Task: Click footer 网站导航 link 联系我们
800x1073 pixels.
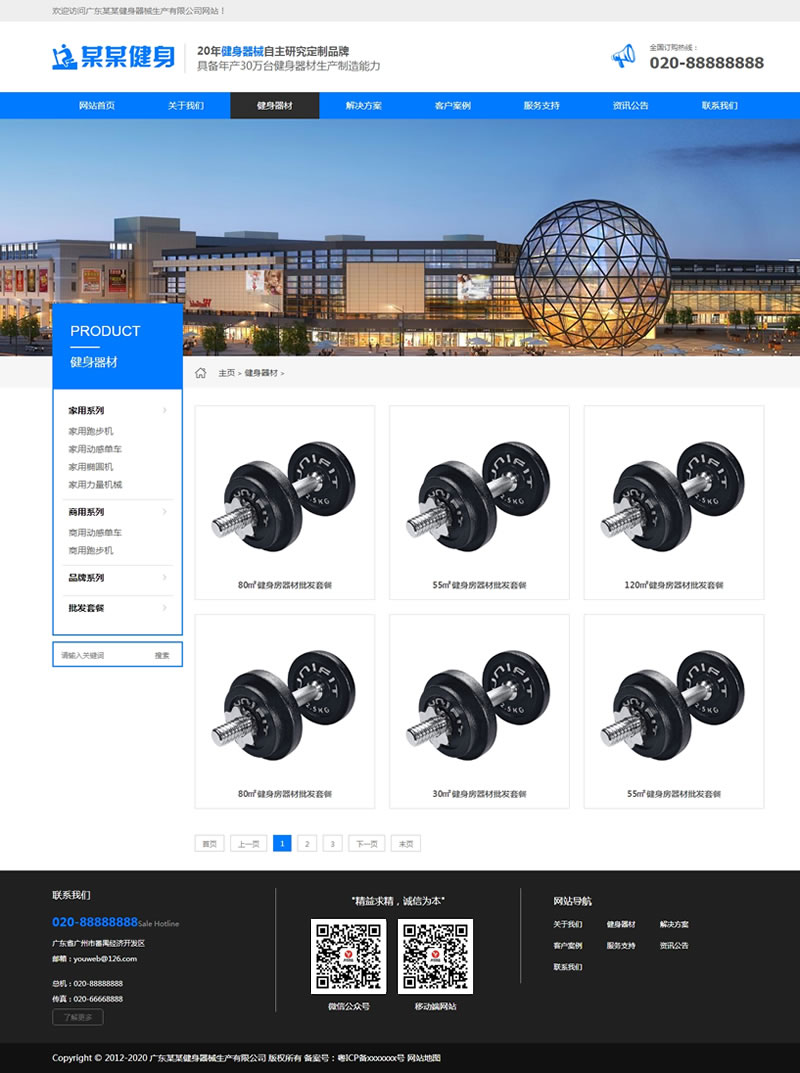Action: [x=568, y=967]
